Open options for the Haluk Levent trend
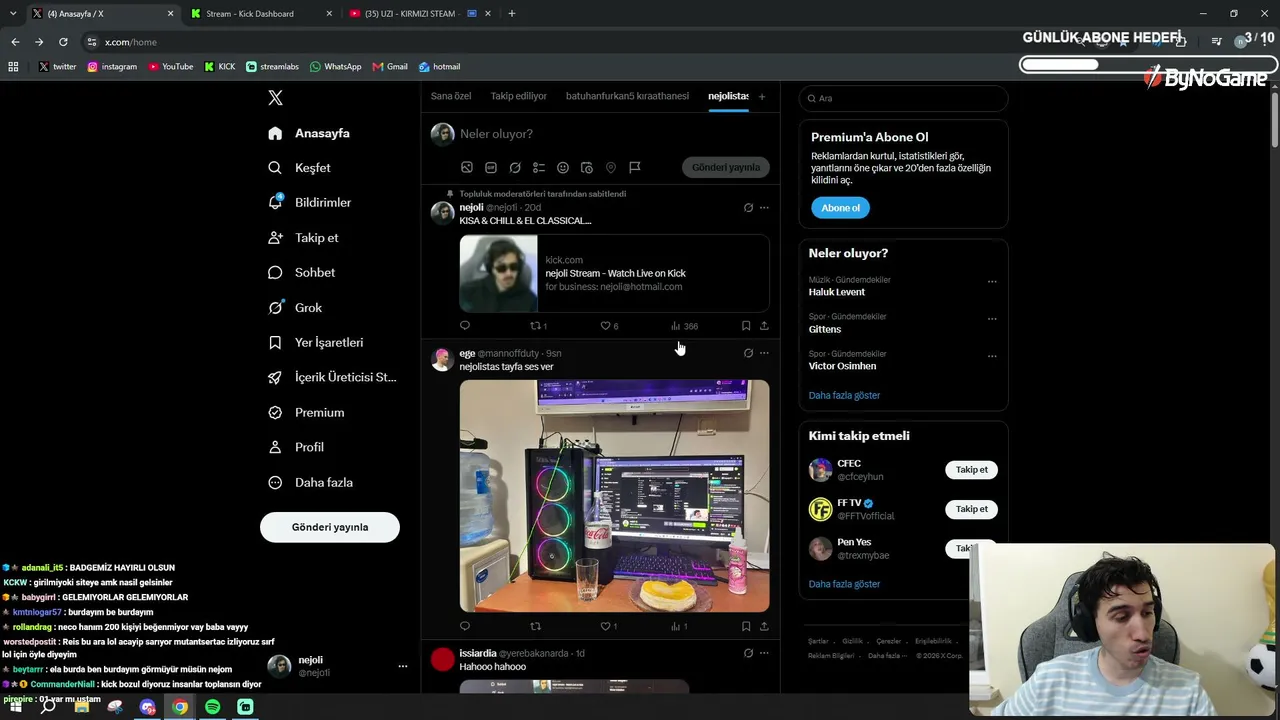This screenshot has width=1280, height=720. click(x=992, y=282)
